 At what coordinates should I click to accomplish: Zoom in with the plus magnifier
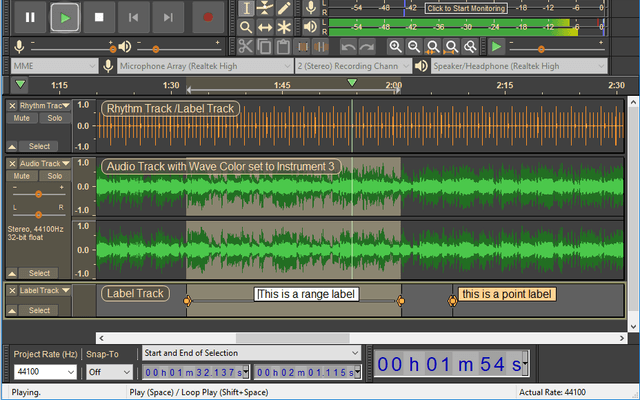[395, 47]
